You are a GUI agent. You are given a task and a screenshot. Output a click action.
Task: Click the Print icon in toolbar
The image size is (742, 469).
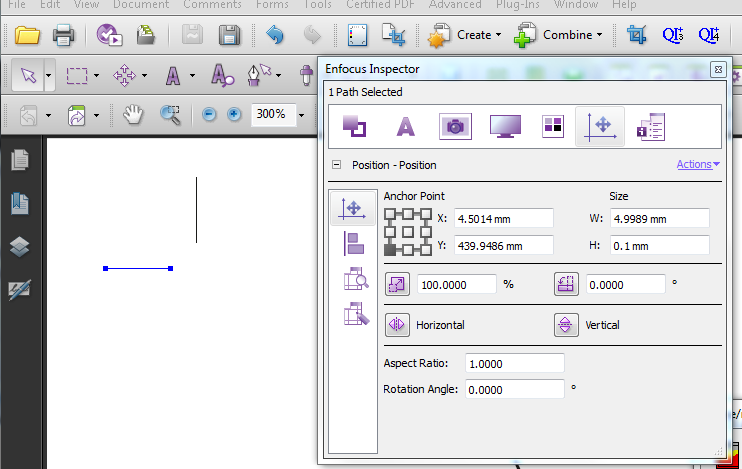(63, 35)
